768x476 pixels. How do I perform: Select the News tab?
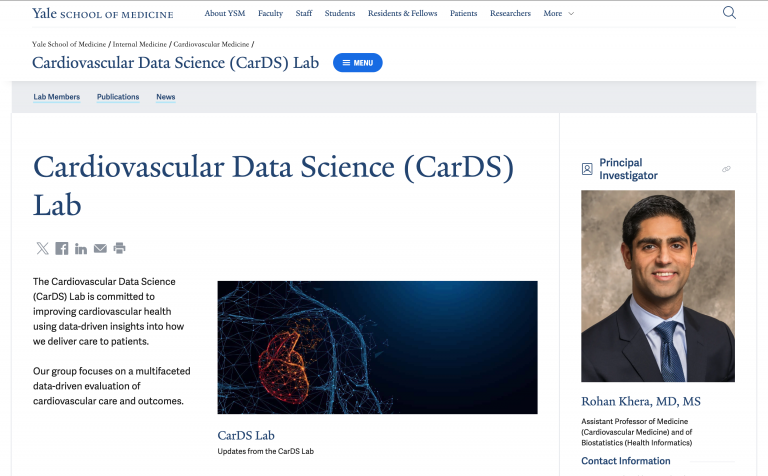point(166,97)
